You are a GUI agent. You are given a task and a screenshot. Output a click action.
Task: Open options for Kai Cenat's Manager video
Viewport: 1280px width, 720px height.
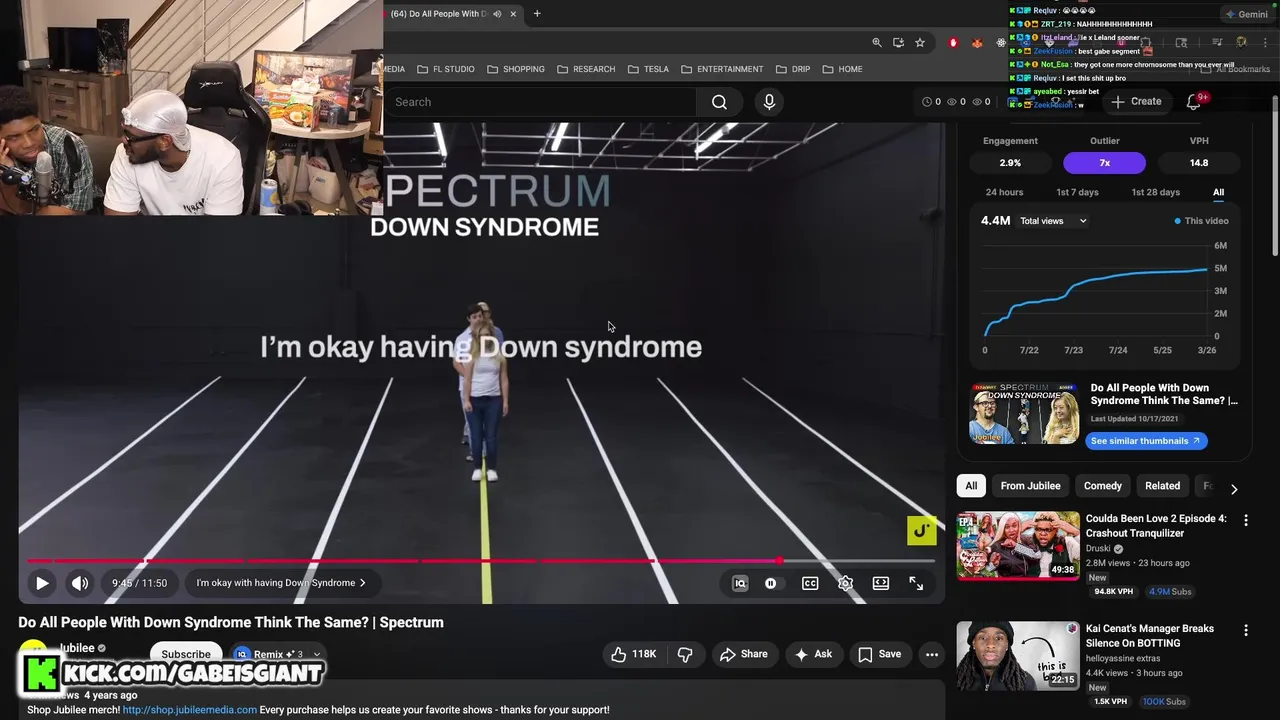tap(1245, 630)
